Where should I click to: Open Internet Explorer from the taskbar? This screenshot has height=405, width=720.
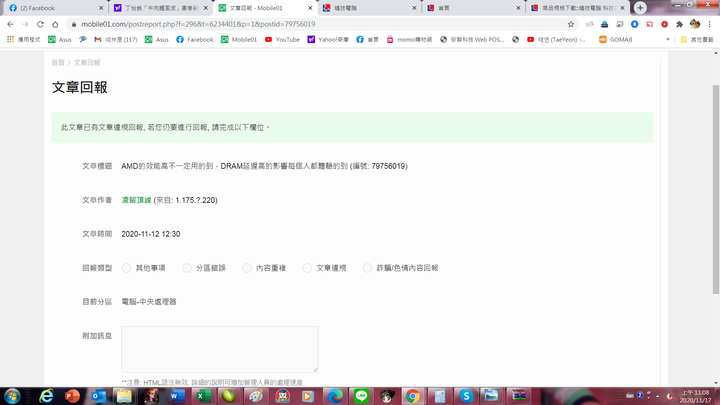point(46,396)
